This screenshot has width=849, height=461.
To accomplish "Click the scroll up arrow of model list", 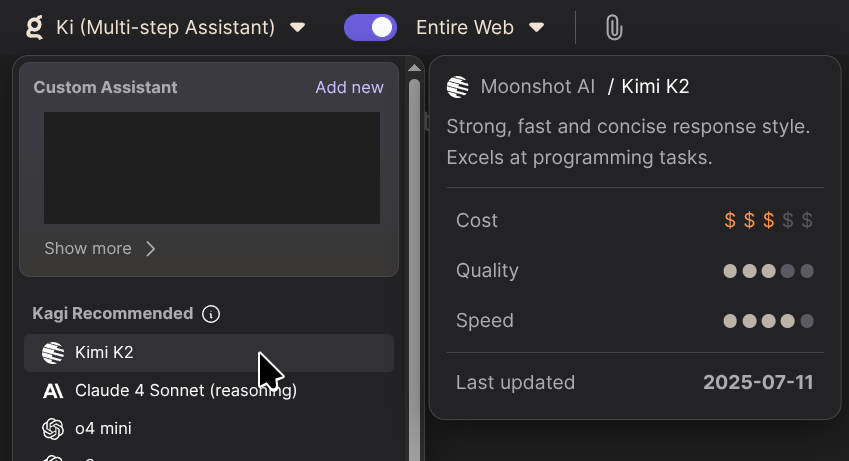I will pos(414,68).
